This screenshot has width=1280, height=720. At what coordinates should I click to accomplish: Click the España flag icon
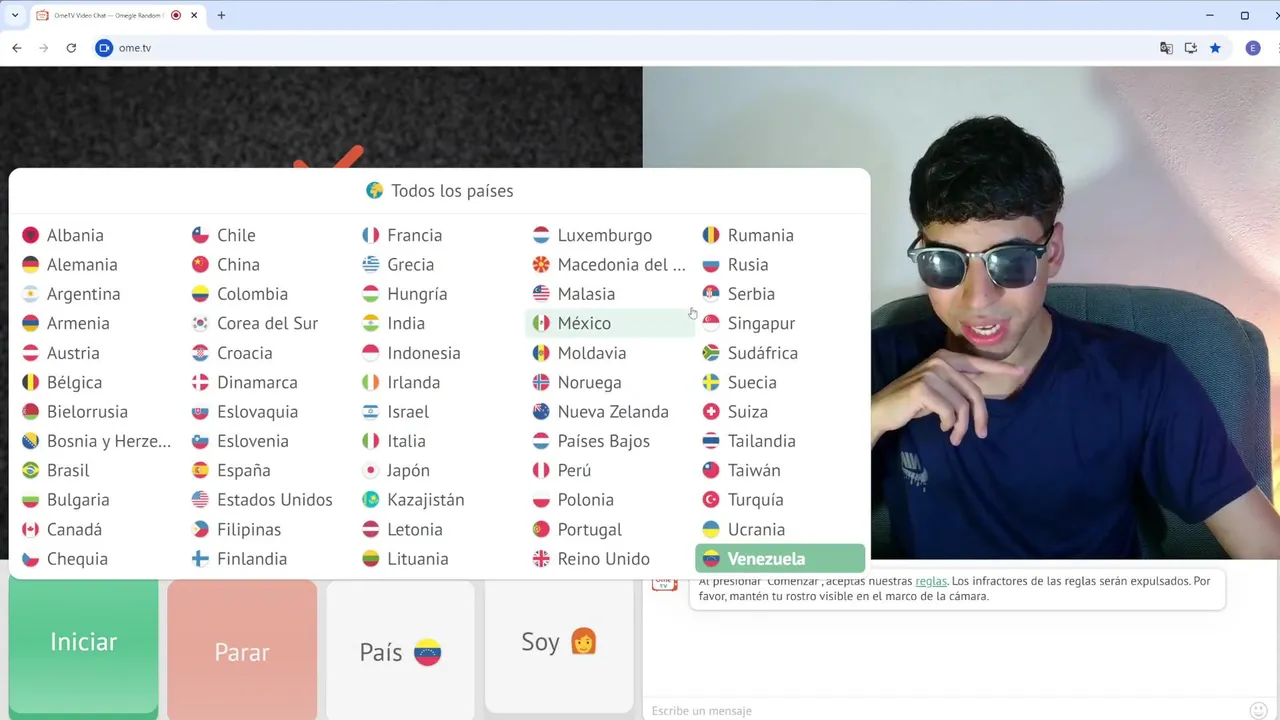200,470
